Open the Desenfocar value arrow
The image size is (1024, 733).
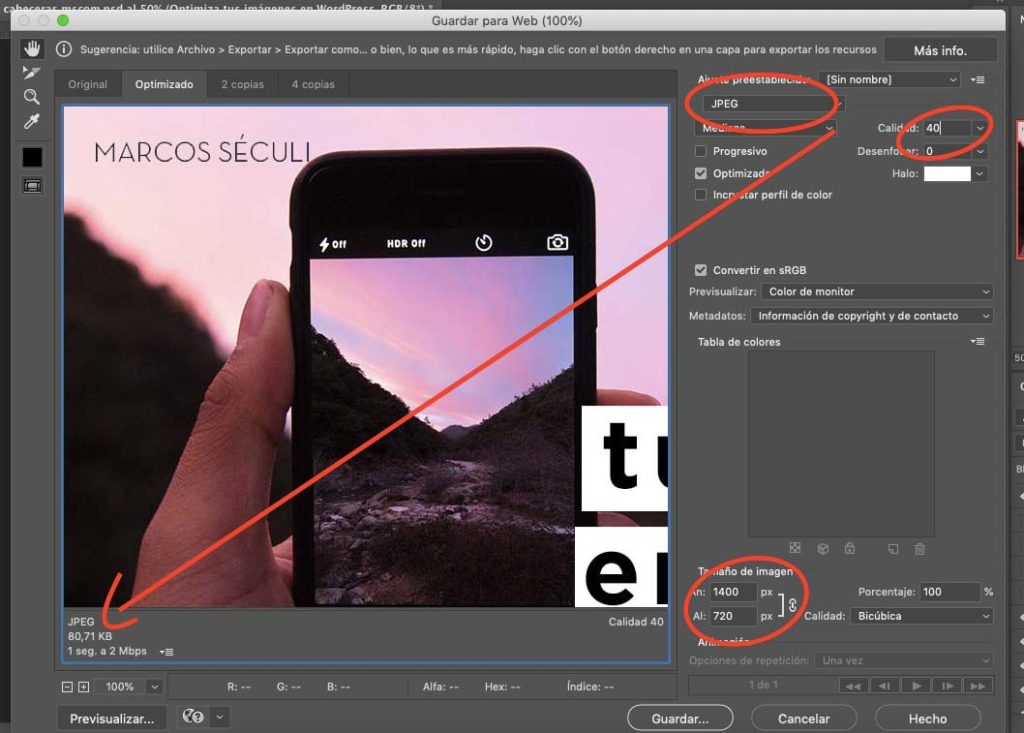point(980,151)
